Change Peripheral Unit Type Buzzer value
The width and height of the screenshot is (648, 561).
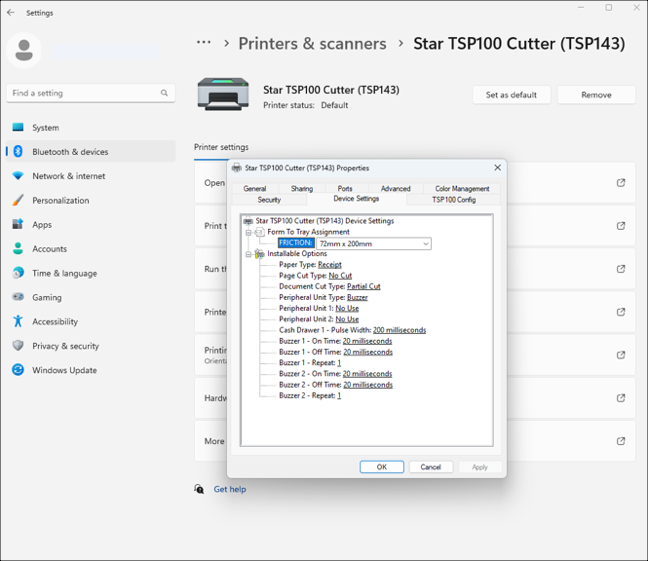tap(357, 297)
